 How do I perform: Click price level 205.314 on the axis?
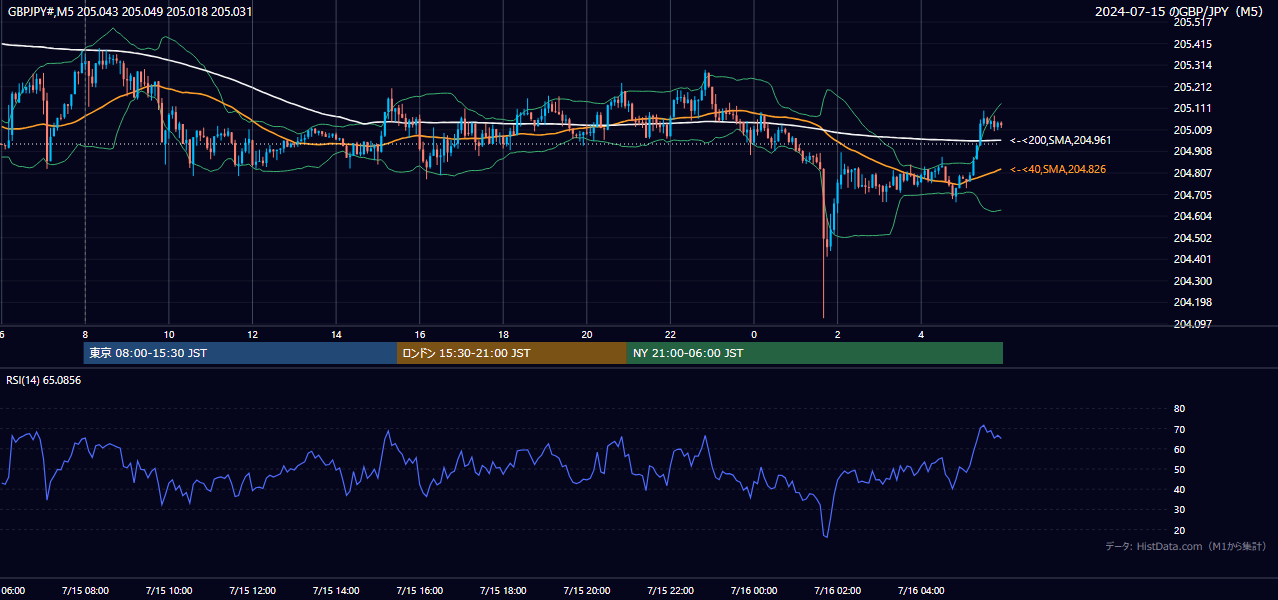tap(1192, 65)
